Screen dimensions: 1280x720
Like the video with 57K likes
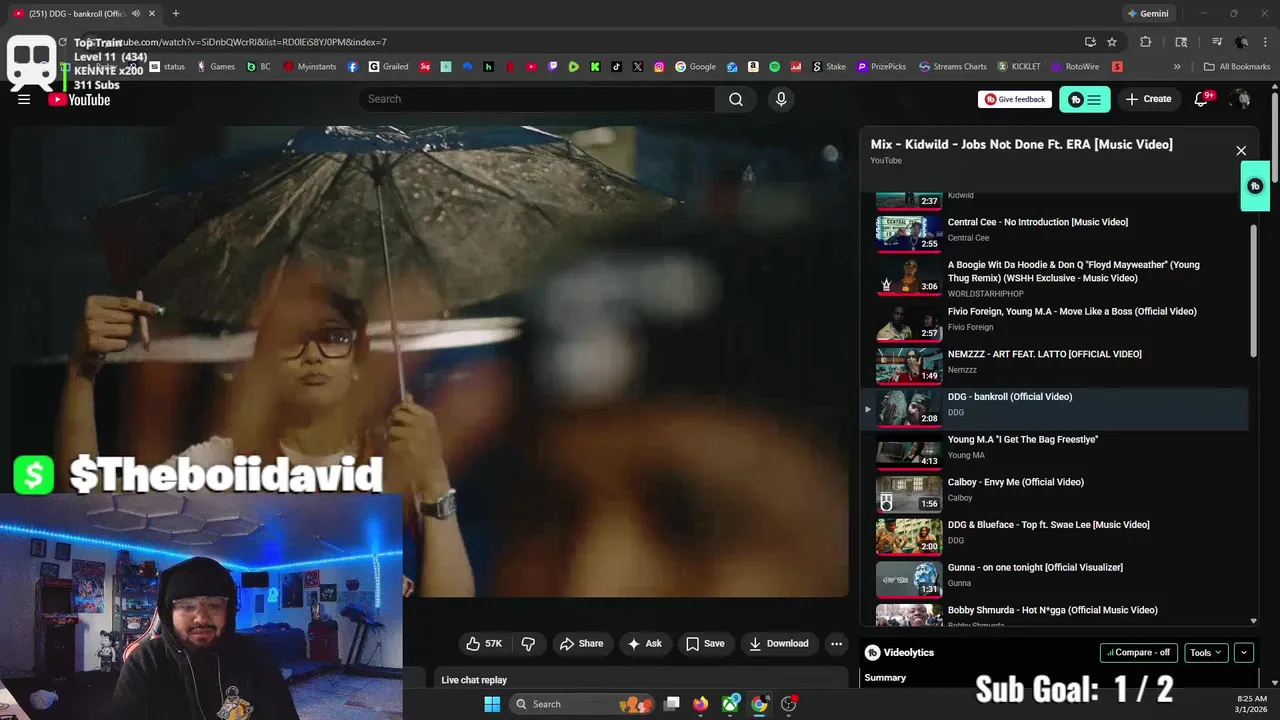click(x=484, y=644)
